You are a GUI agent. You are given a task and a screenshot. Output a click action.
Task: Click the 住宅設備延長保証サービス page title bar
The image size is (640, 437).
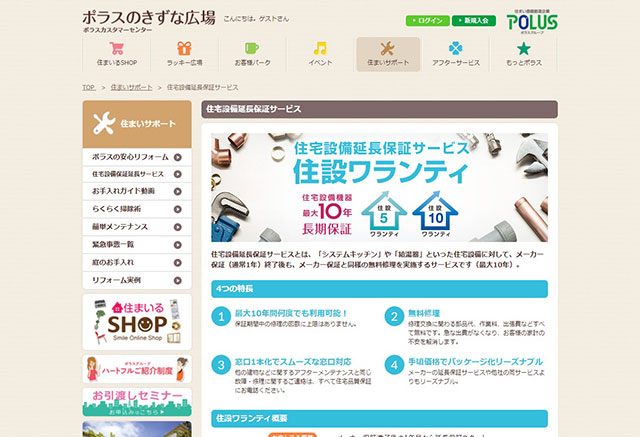tap(380, 109)
